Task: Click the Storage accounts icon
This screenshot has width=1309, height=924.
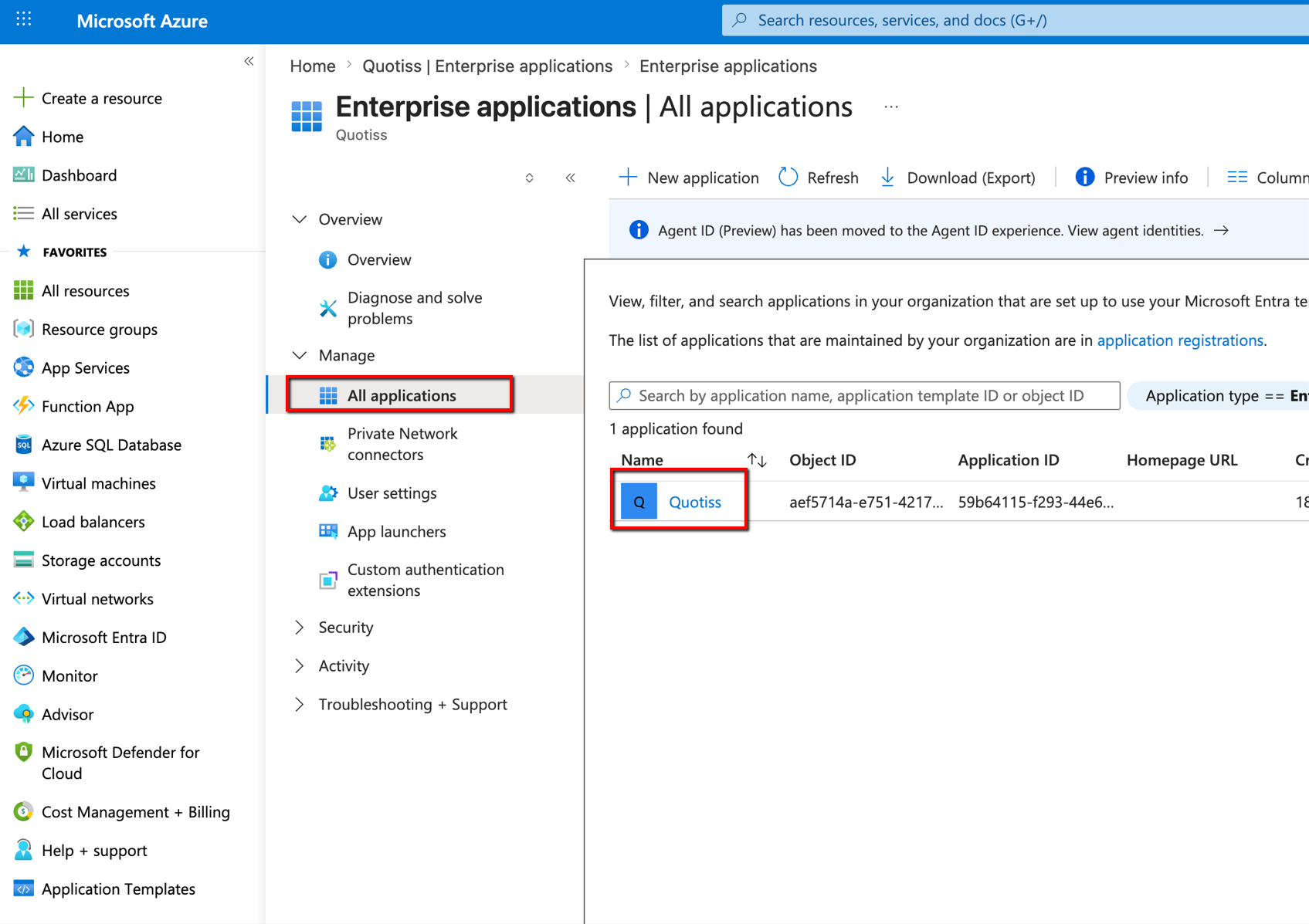Action: tap(24, 560)
